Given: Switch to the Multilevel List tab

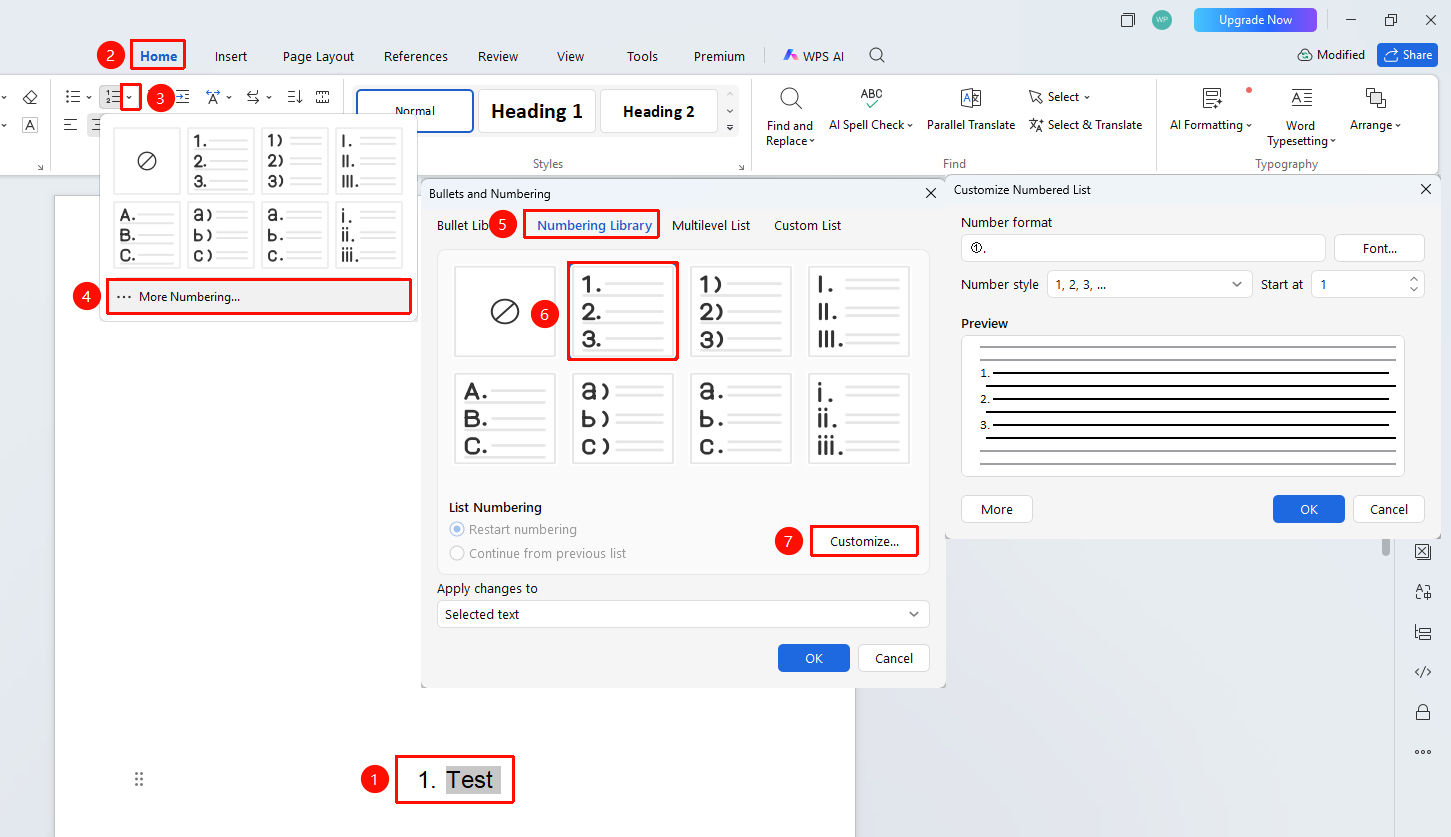Looking at the screenshot, I should tap(711, 225).
